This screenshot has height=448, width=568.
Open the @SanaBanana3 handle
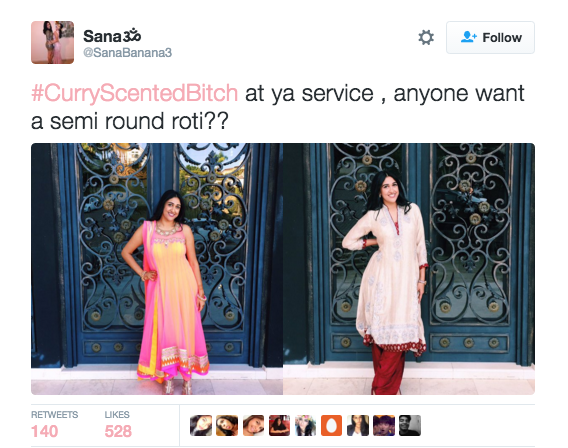coord(128,53)
